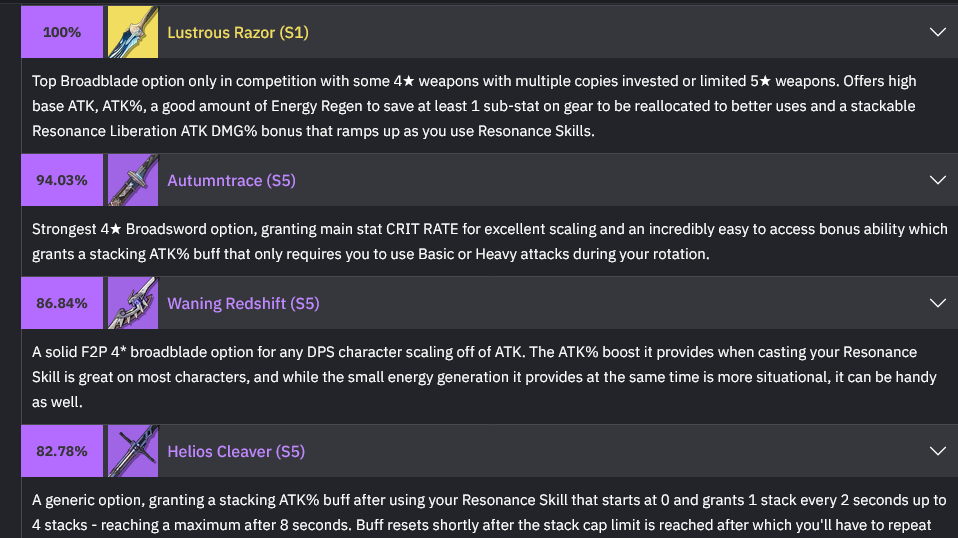This screenshot has width=958, height=538.
Task: Expand the Lustrous Razor (S1) chevron
Action: click(x=937, y=32)
